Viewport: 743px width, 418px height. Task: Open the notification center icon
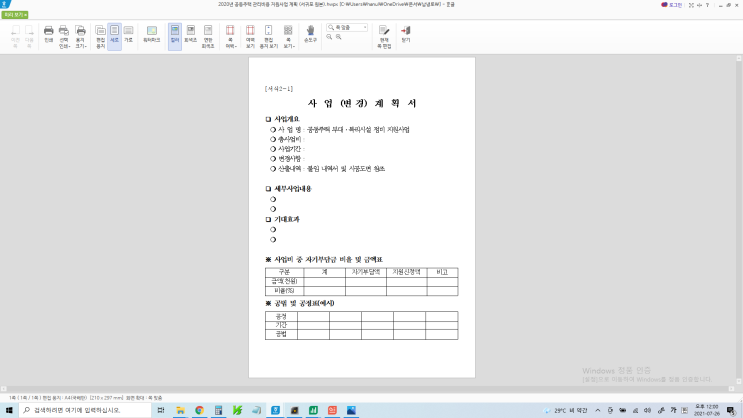[x=731, y=410]
